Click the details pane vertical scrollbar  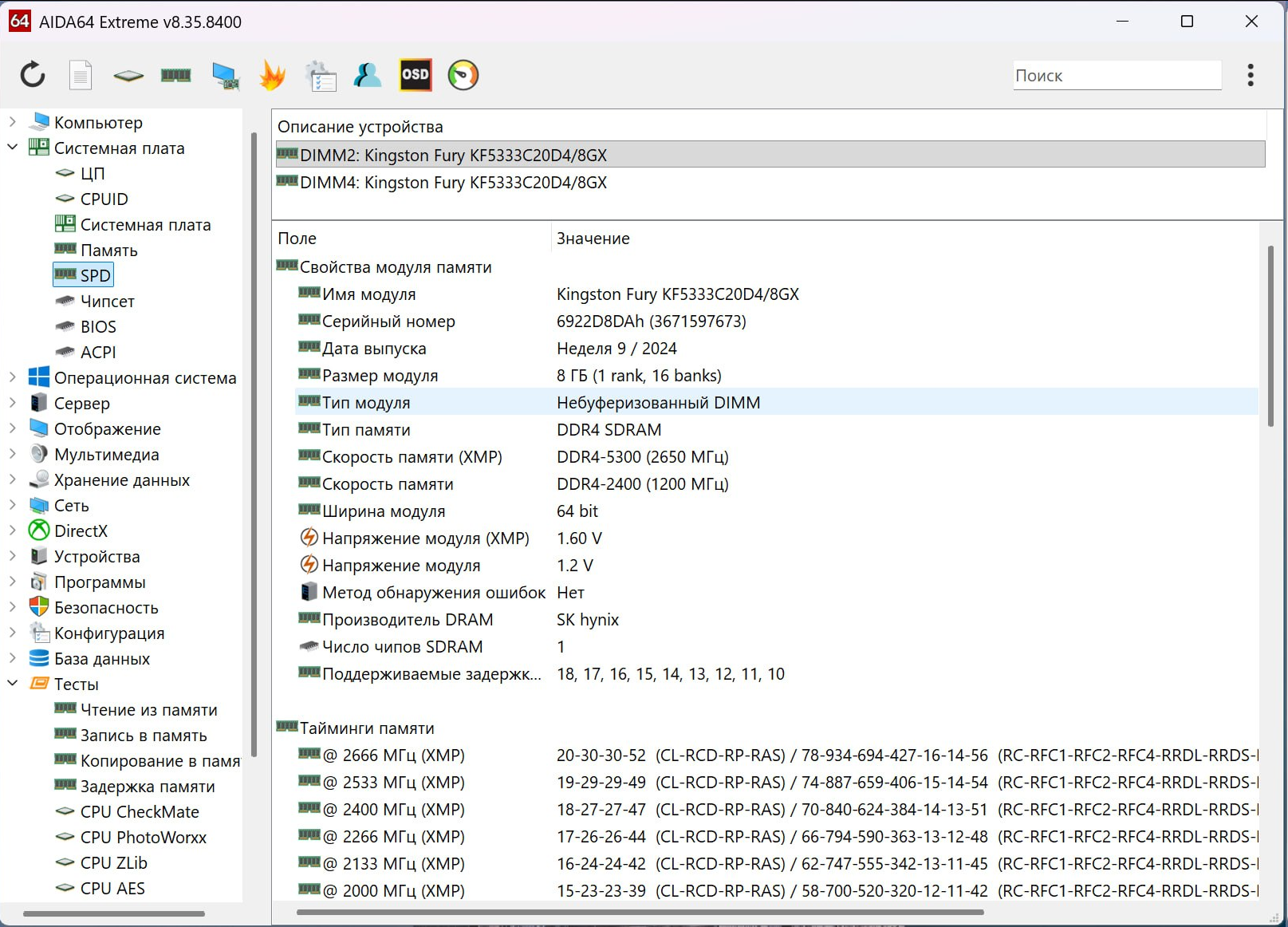[1270, 337]
